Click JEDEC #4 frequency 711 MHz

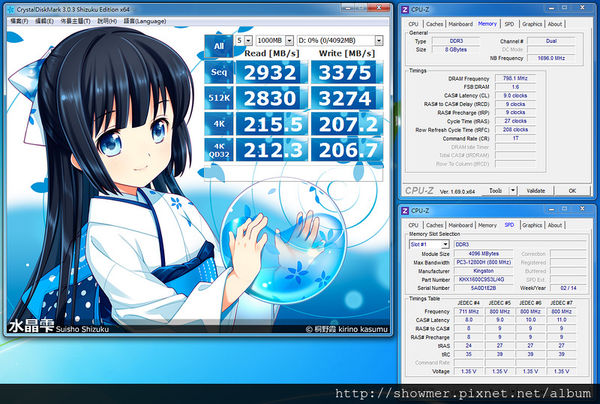pyautogui.click(x=469, y=311)
